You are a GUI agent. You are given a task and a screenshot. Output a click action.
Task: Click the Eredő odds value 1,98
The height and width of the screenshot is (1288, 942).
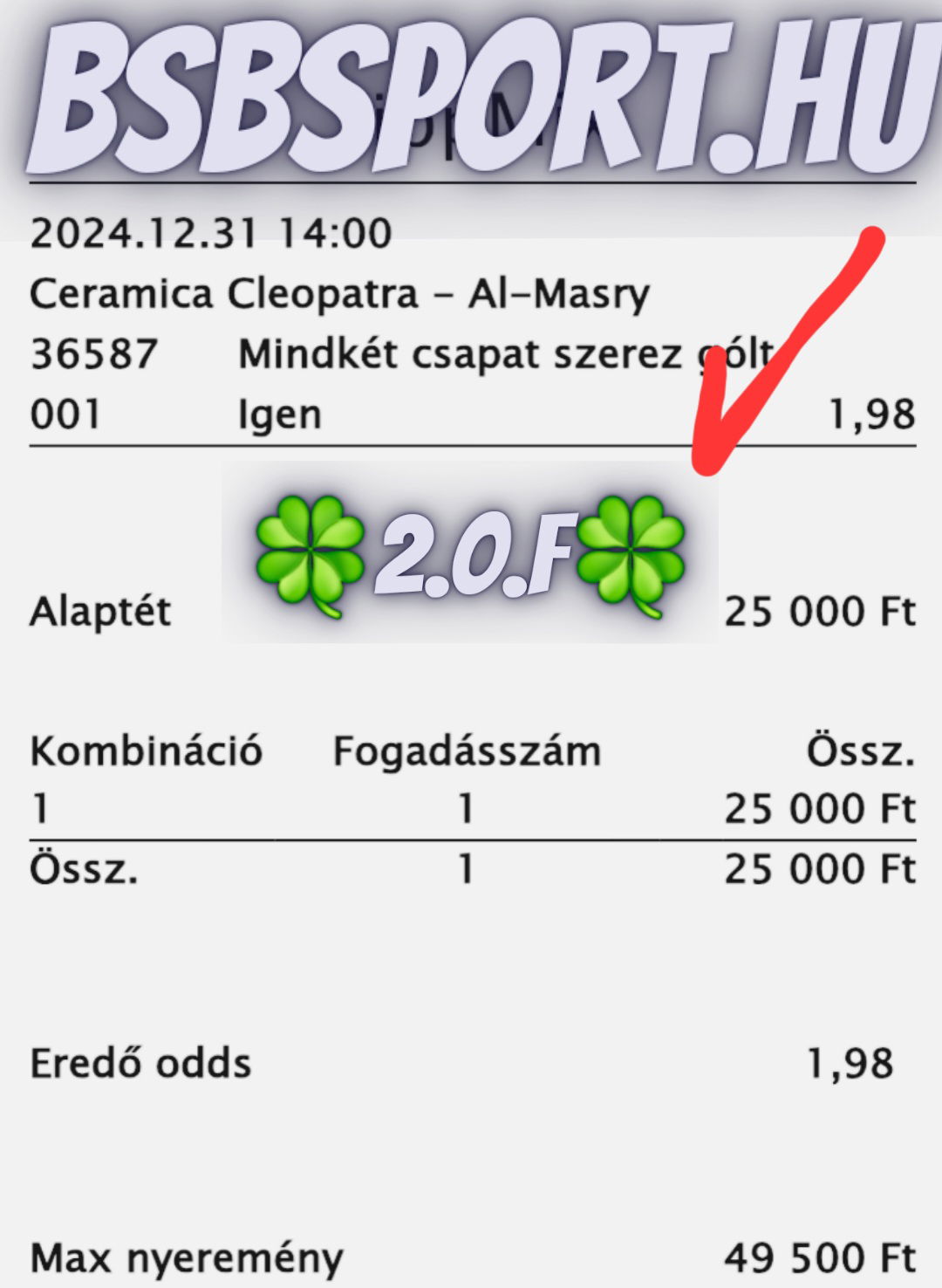(850, 1064)
